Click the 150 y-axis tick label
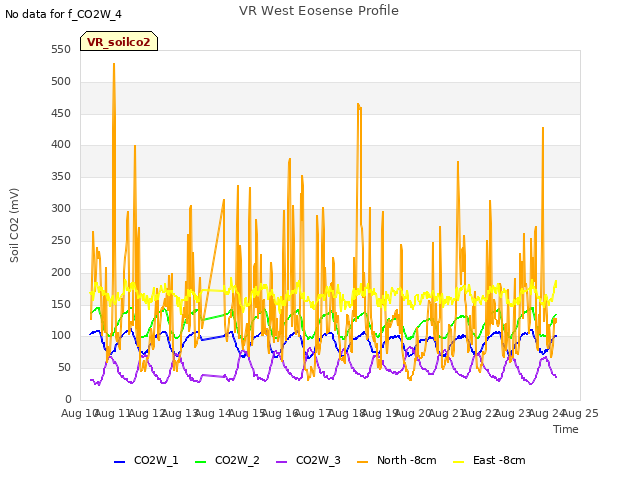This screenshot has width=640, height=480. coord(61,304)
